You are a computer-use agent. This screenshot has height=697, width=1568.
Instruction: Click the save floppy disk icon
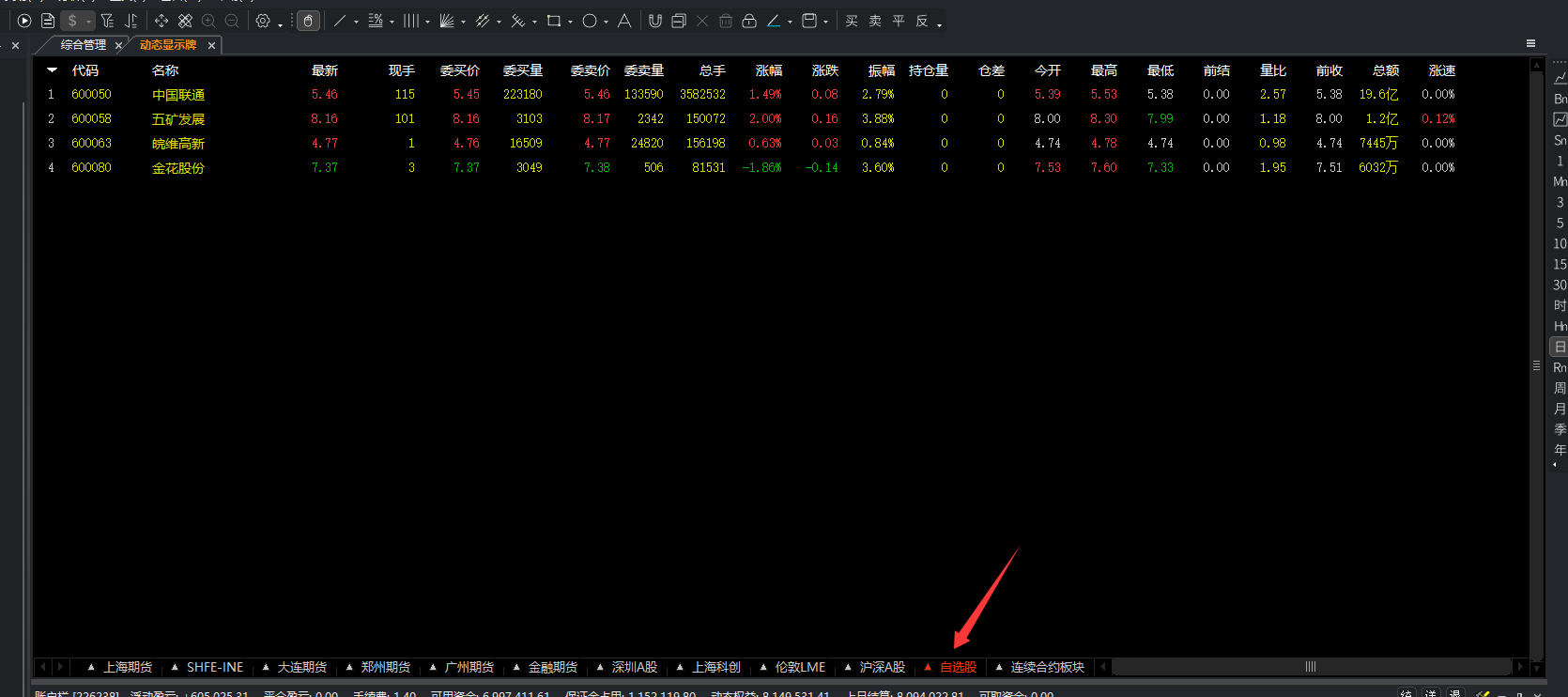(x=809, y=21)
